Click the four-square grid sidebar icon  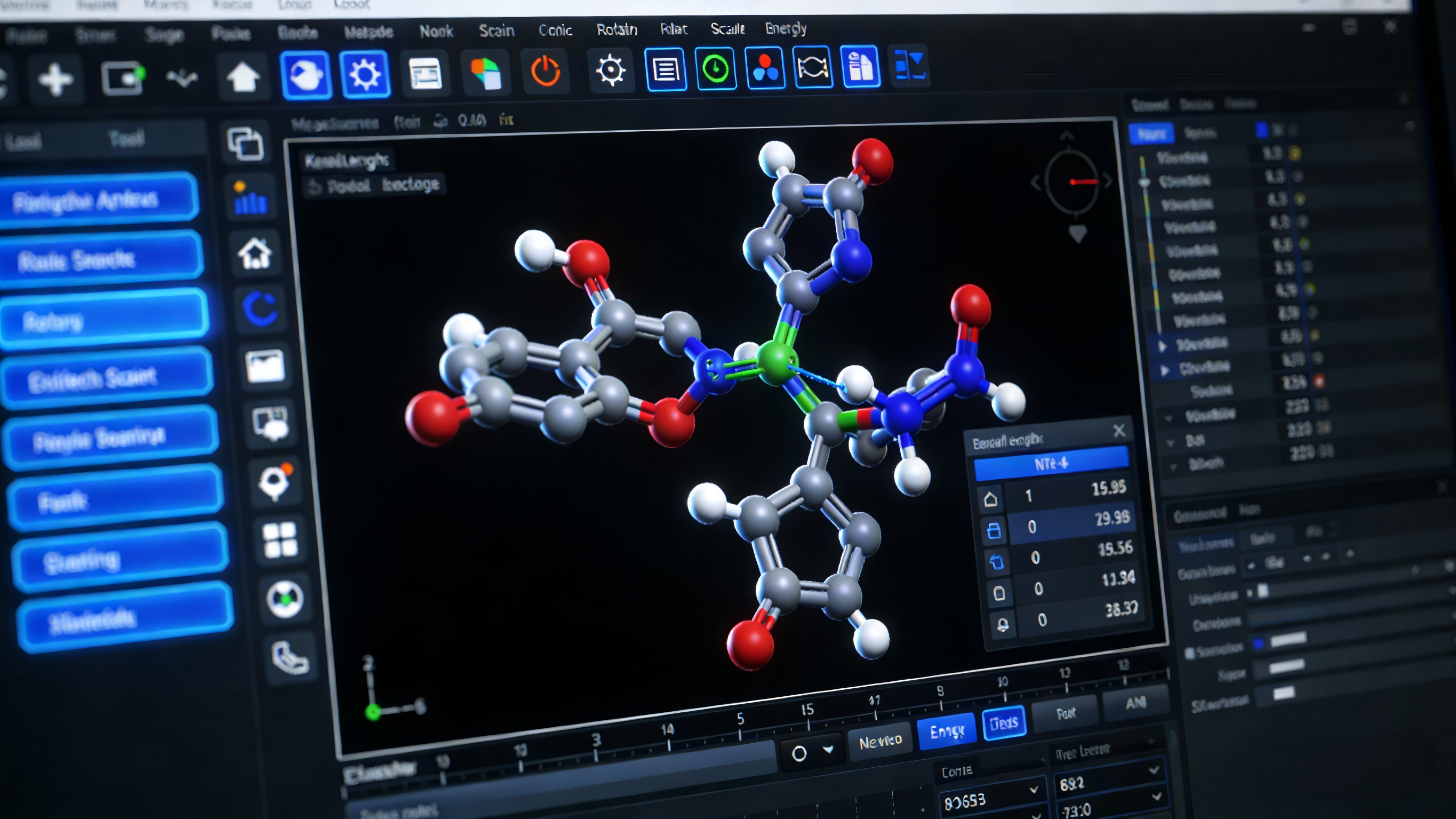[x=280, y=539]
